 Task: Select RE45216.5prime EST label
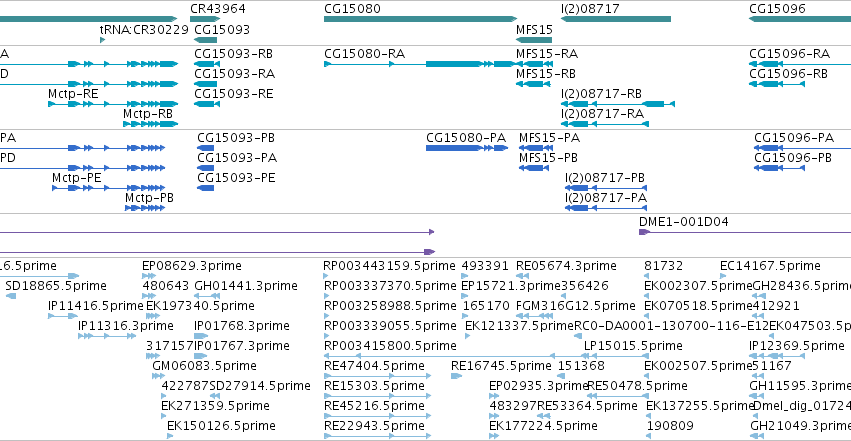(x=374, y=406)
